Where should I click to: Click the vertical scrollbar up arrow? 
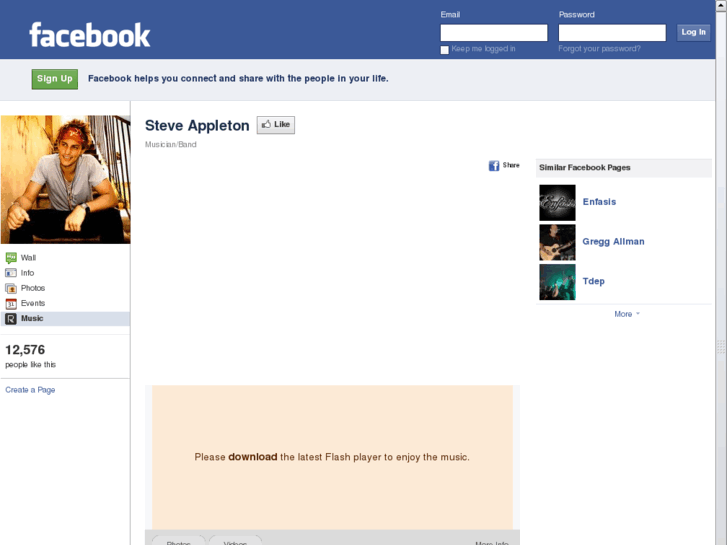721,5
